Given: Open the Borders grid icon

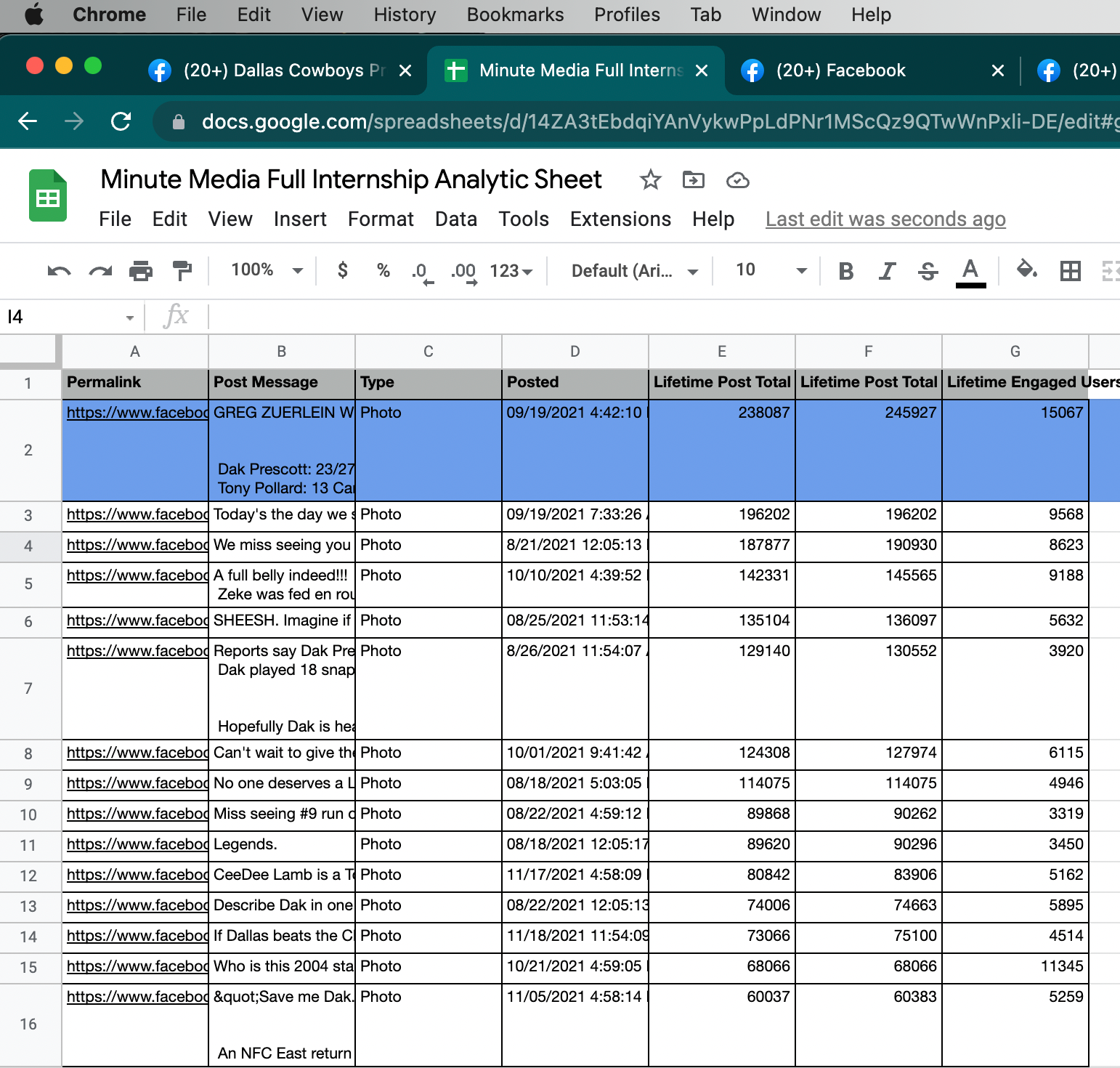Looking at the screenshot, I should click(x=1070, y=271).
